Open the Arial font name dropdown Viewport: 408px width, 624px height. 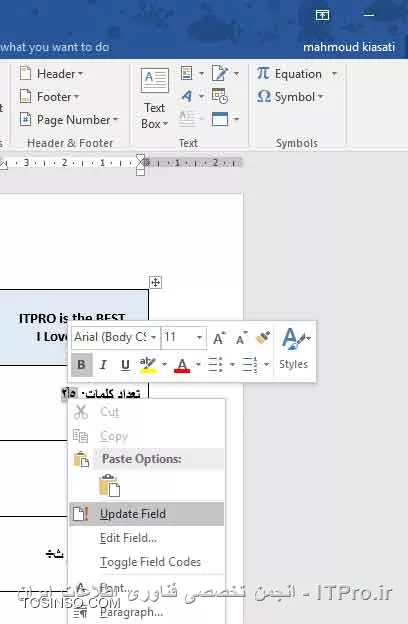153,337
